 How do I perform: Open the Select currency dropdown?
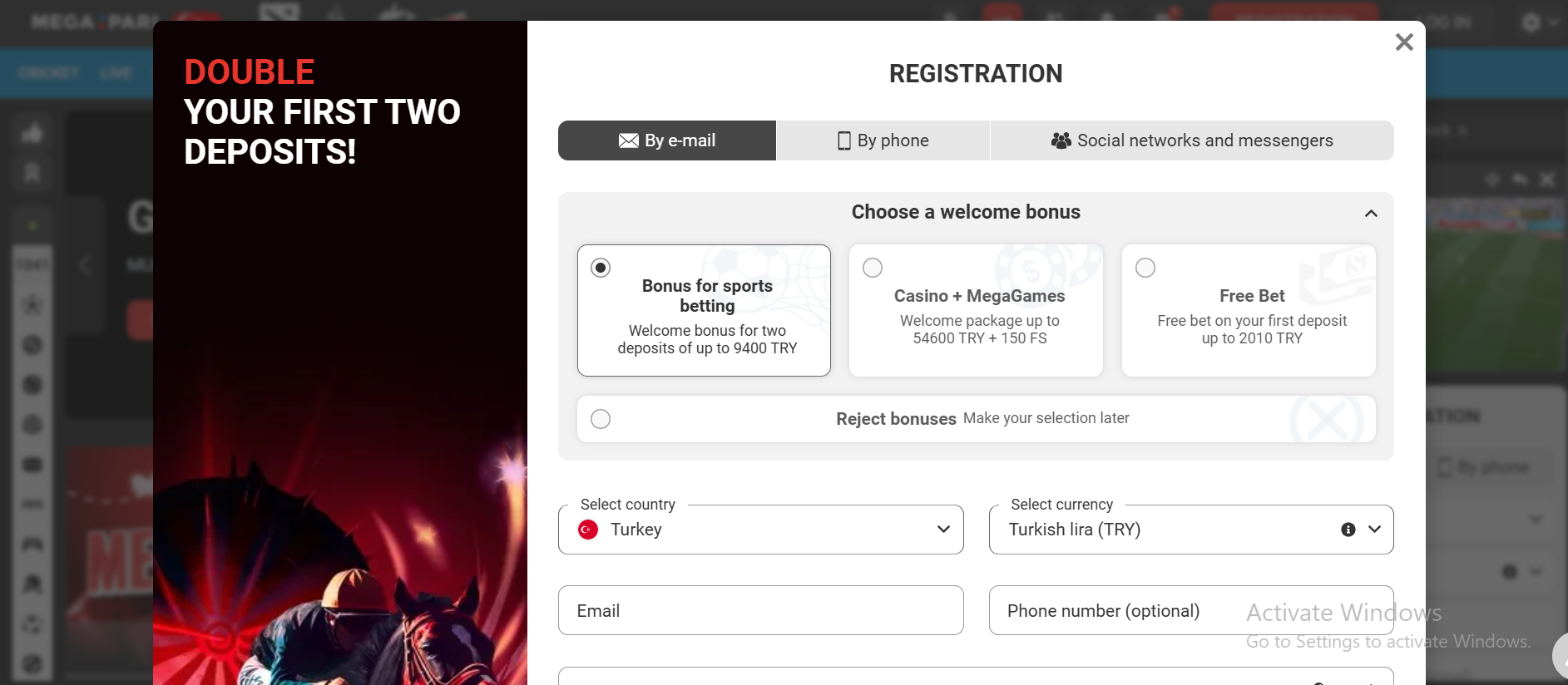point(1191,530)
